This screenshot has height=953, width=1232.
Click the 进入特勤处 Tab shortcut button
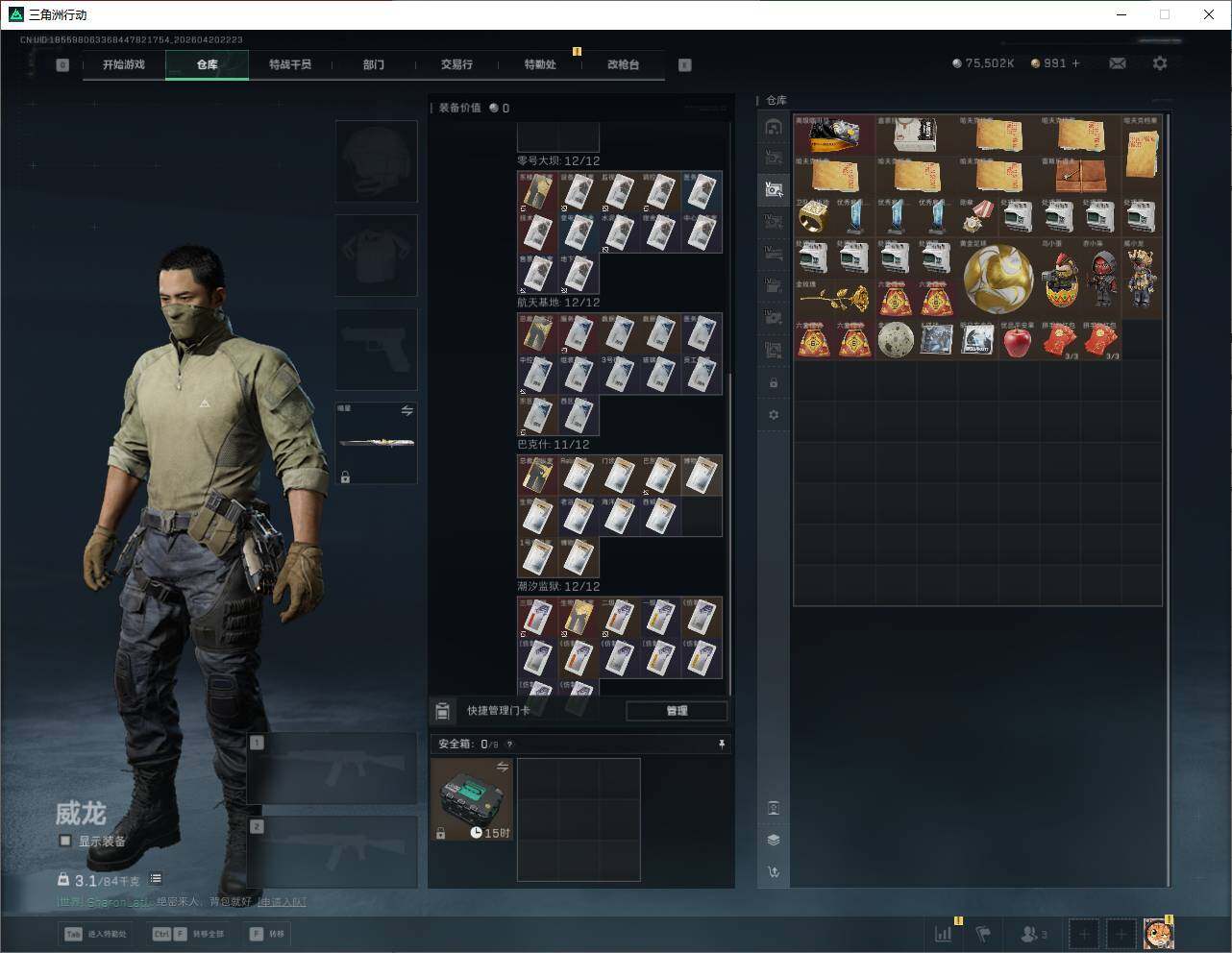point(95,934)
